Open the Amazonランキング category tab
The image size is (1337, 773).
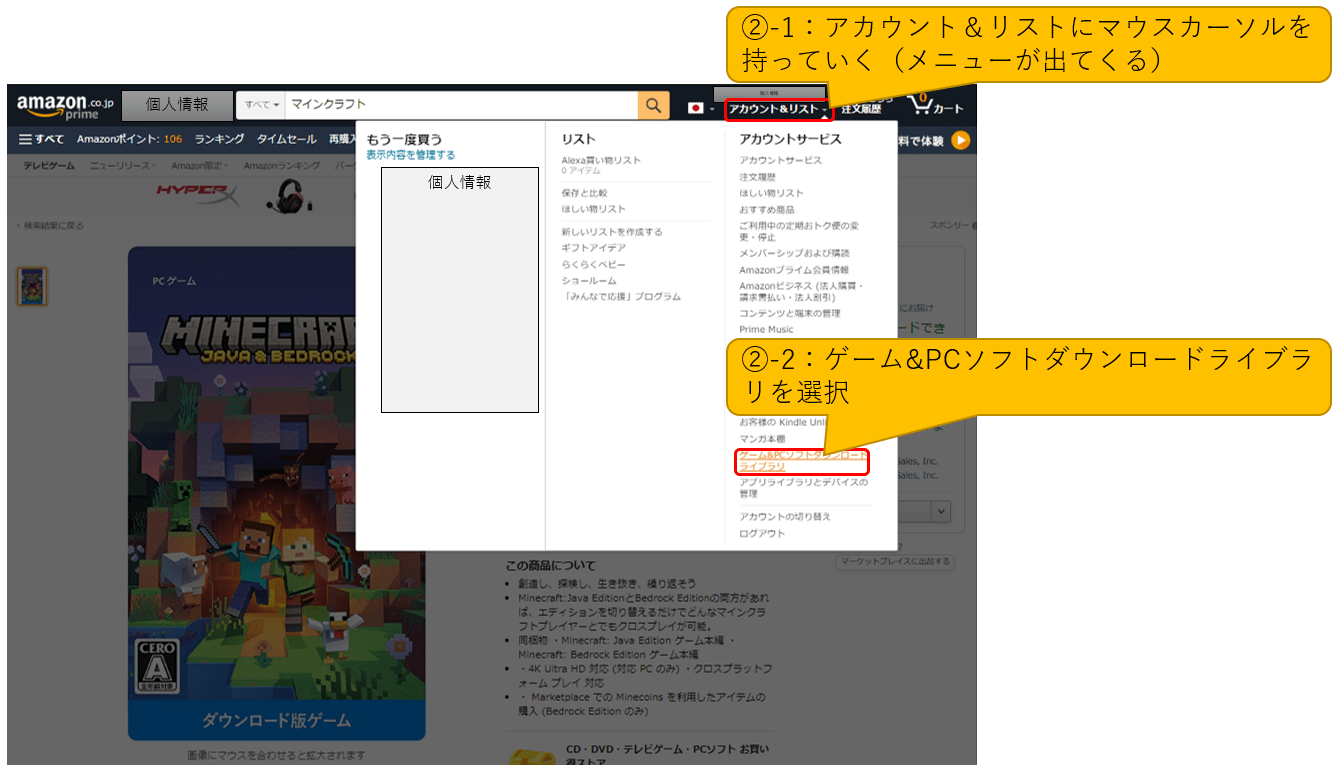(282, 165)
